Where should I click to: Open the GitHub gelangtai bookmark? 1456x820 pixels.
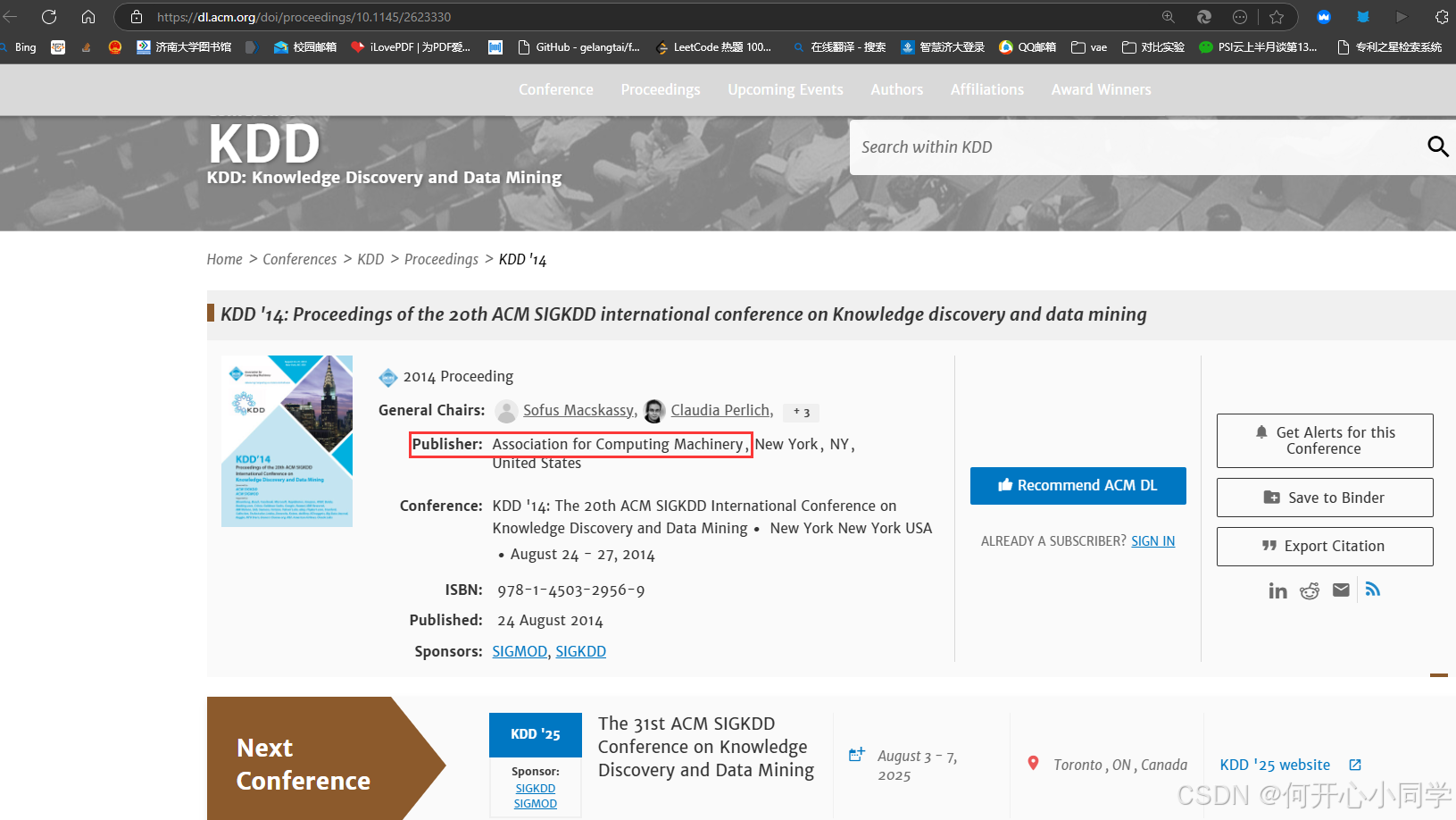(x=578, y=47)
